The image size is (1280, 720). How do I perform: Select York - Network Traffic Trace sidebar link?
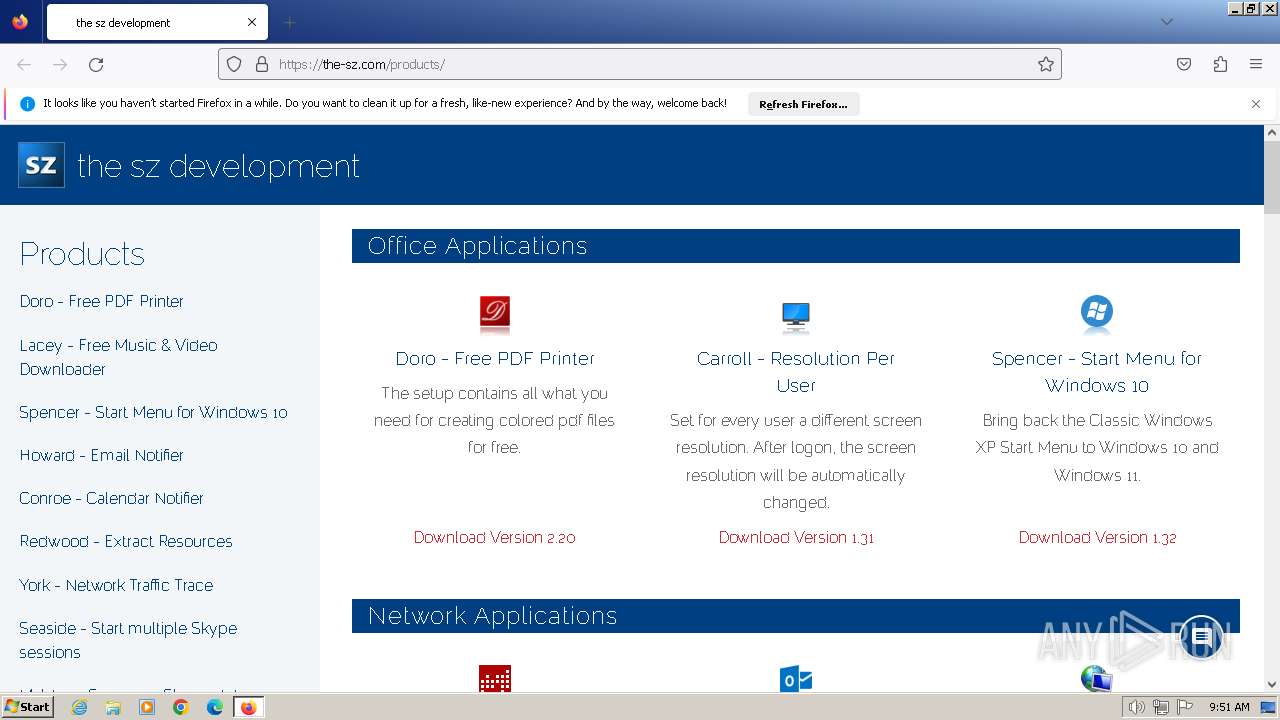116,585
